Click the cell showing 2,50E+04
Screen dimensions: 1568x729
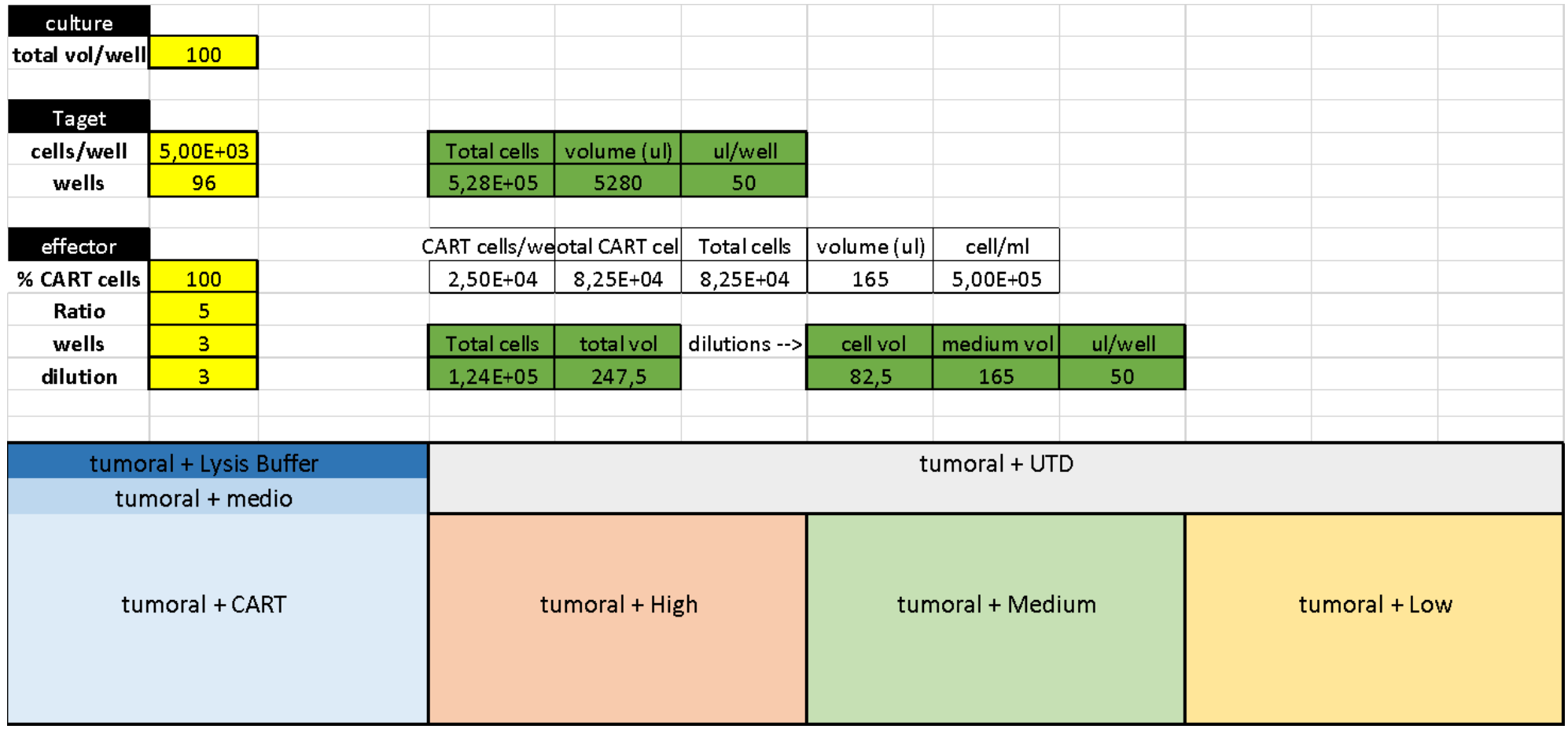click(492, 278)
